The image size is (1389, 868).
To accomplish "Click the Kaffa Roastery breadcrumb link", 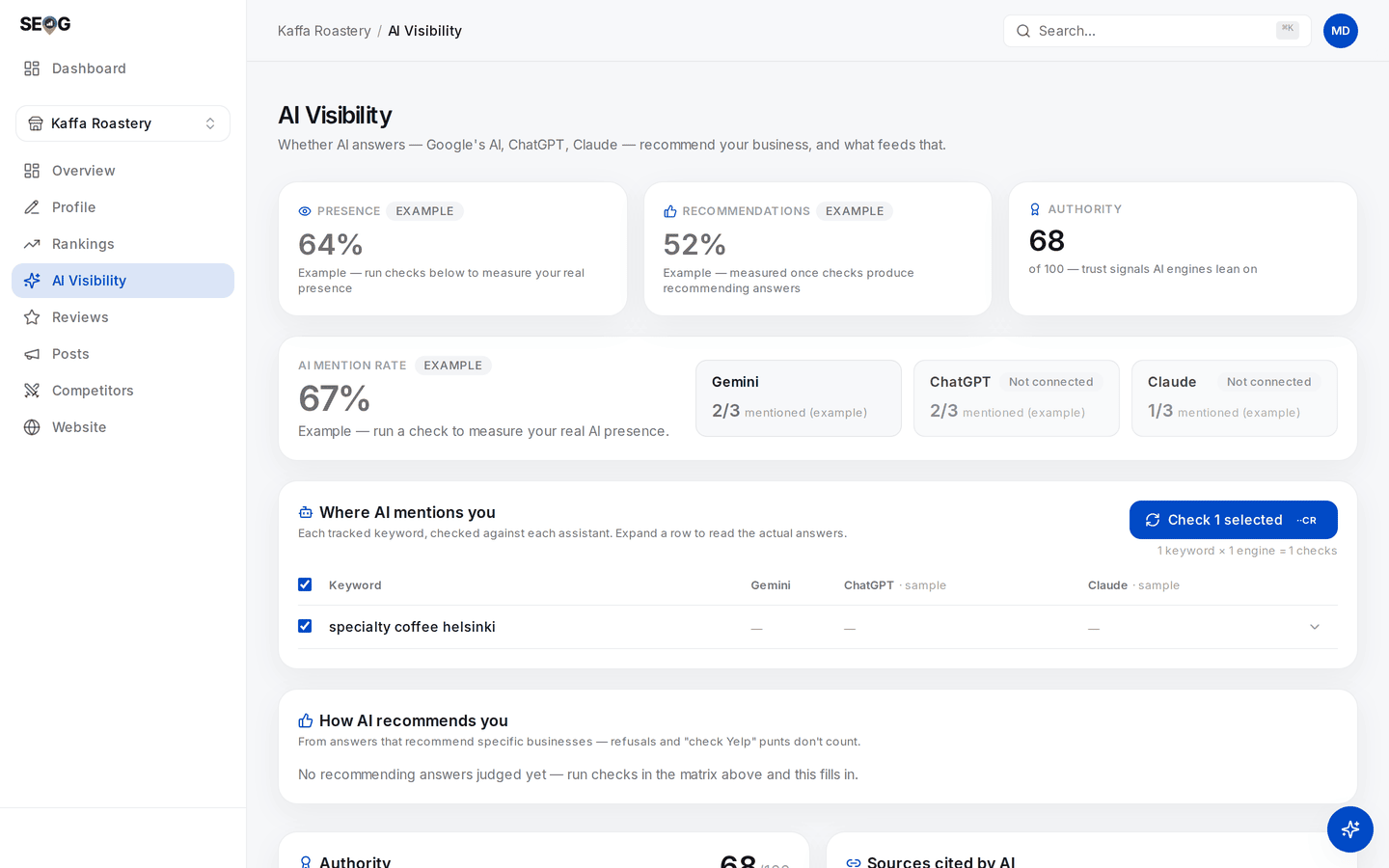I will [x=324, y=31].
